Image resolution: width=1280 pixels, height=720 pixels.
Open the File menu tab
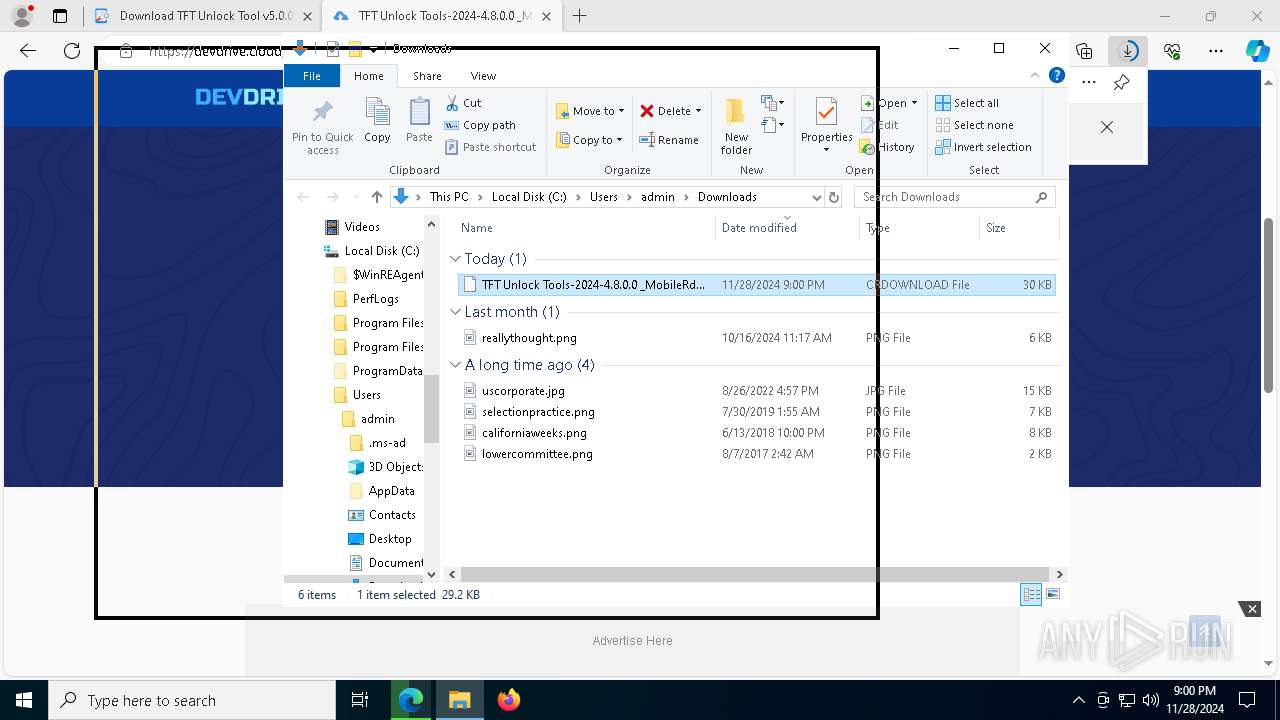pyautogui.click(x=312, y=75)
